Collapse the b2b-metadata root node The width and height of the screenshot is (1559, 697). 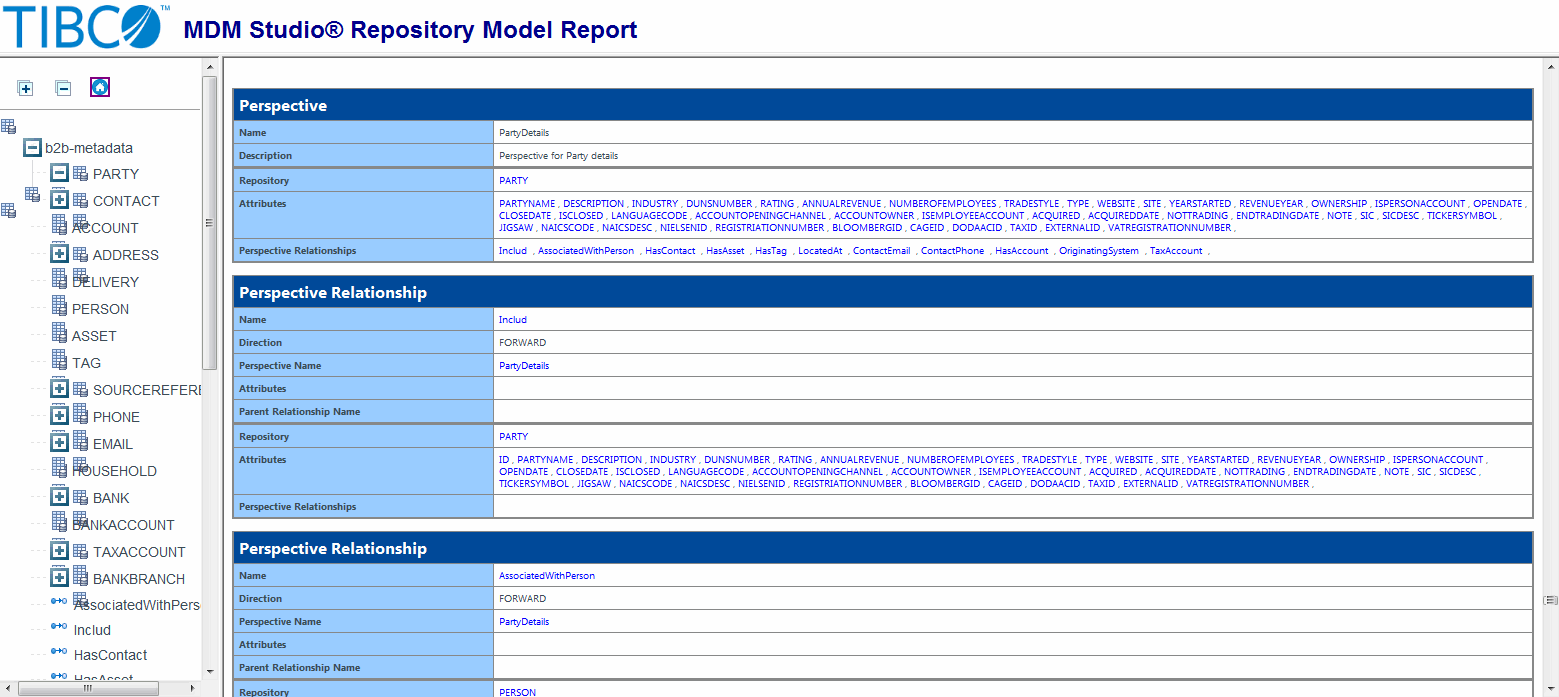click(x=33, y=147)
